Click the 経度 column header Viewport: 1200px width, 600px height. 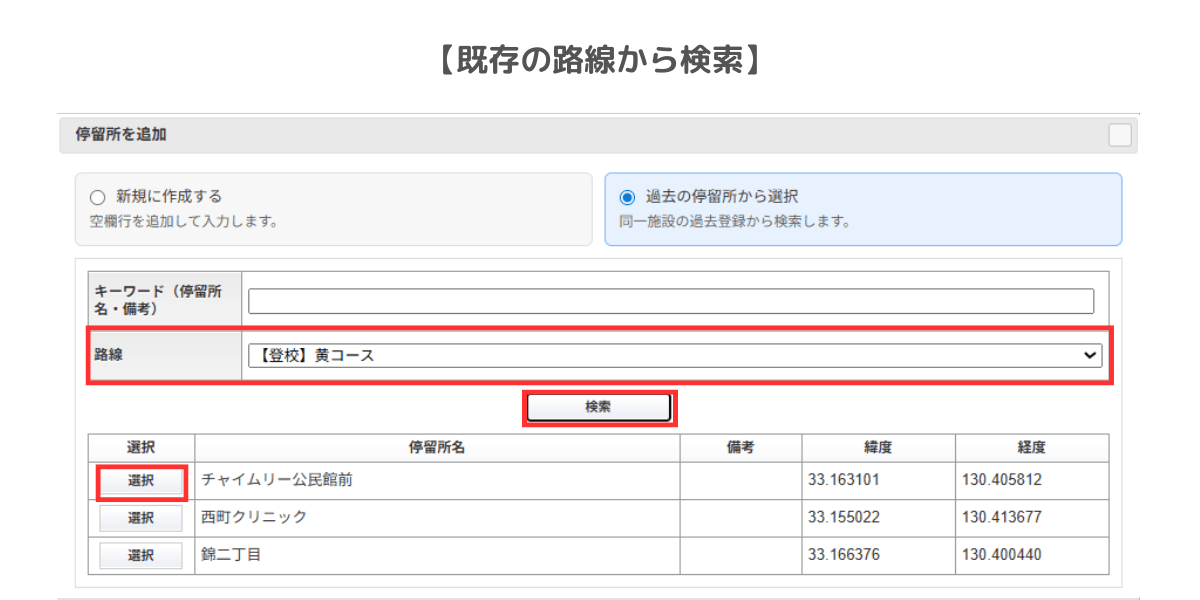click(1031, 448)
